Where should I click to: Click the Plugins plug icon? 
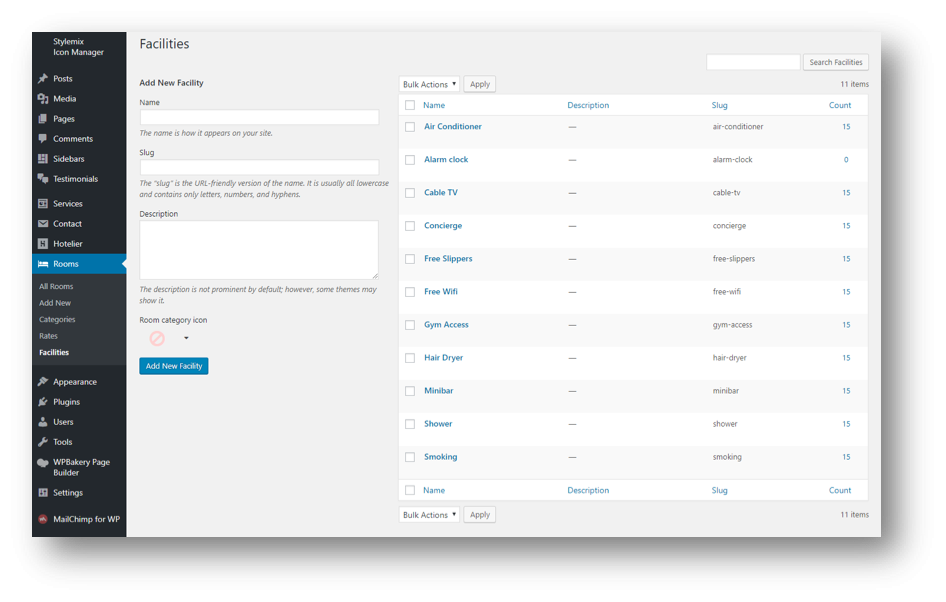(43, 402)
